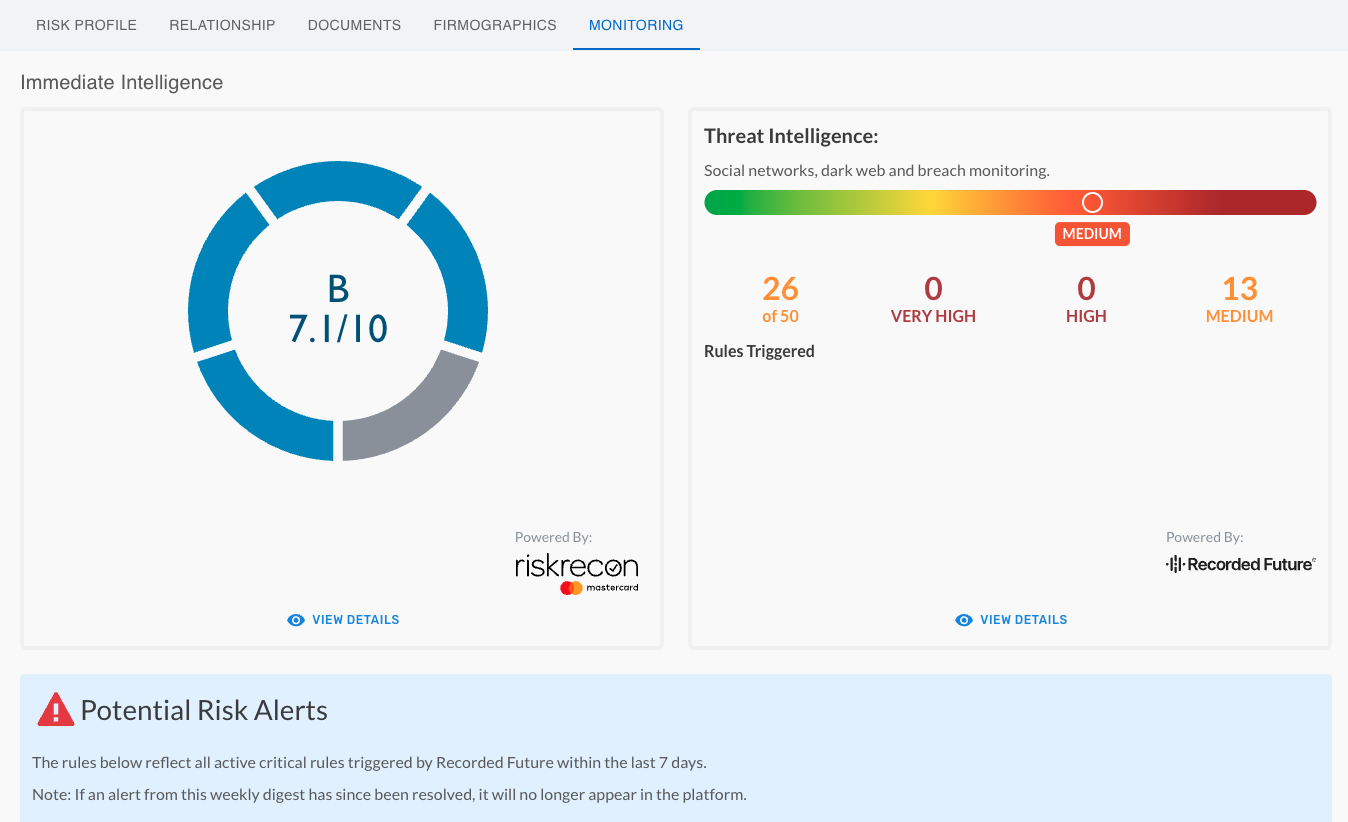Click the orange MEDIUM severity badge
Image resolution: width=1348 pixels, height=822 pixels.
coord(1092,233)
